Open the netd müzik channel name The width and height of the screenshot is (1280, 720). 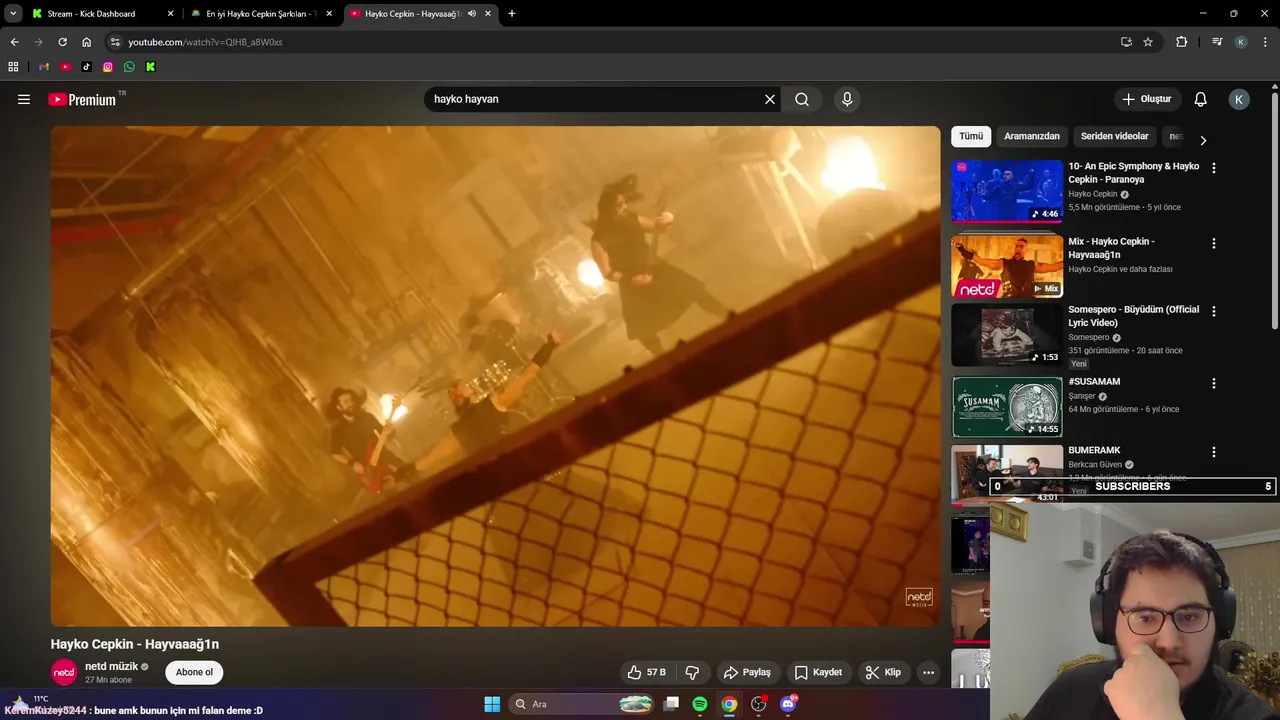coord(111,666)
